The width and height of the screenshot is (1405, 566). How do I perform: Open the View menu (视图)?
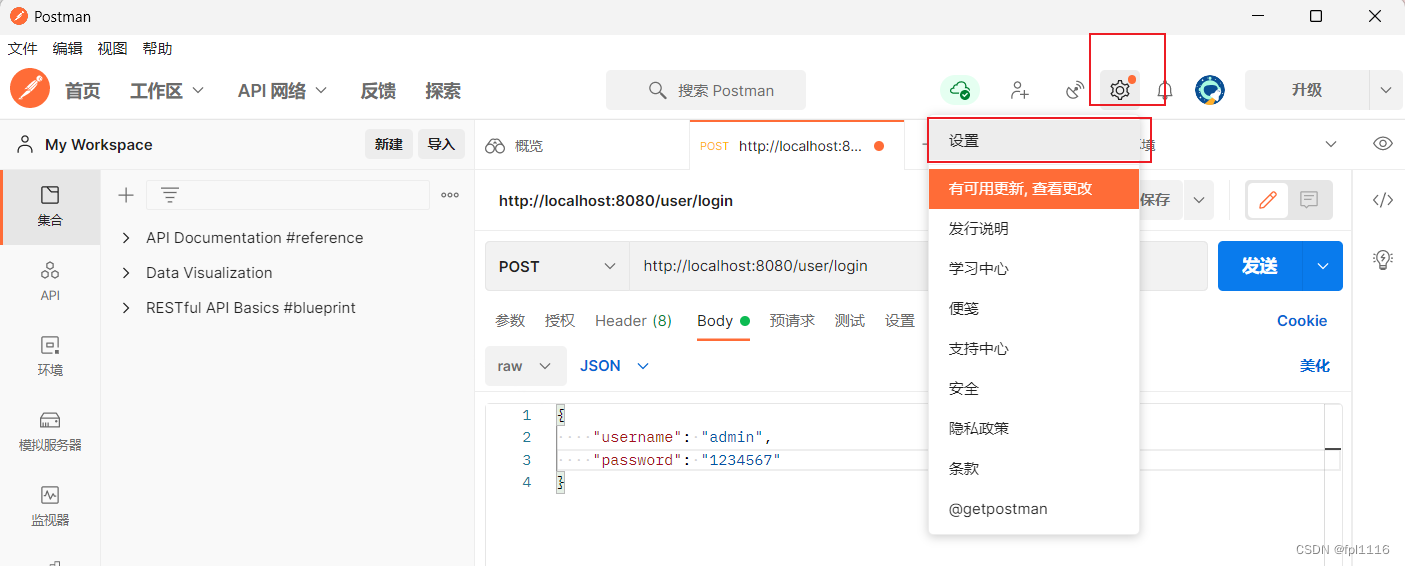(113, 48)
